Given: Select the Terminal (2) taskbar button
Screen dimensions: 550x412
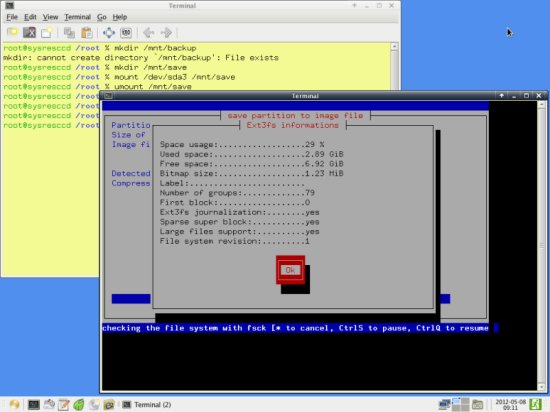Looking at the screenshot, I should (147, 405).
